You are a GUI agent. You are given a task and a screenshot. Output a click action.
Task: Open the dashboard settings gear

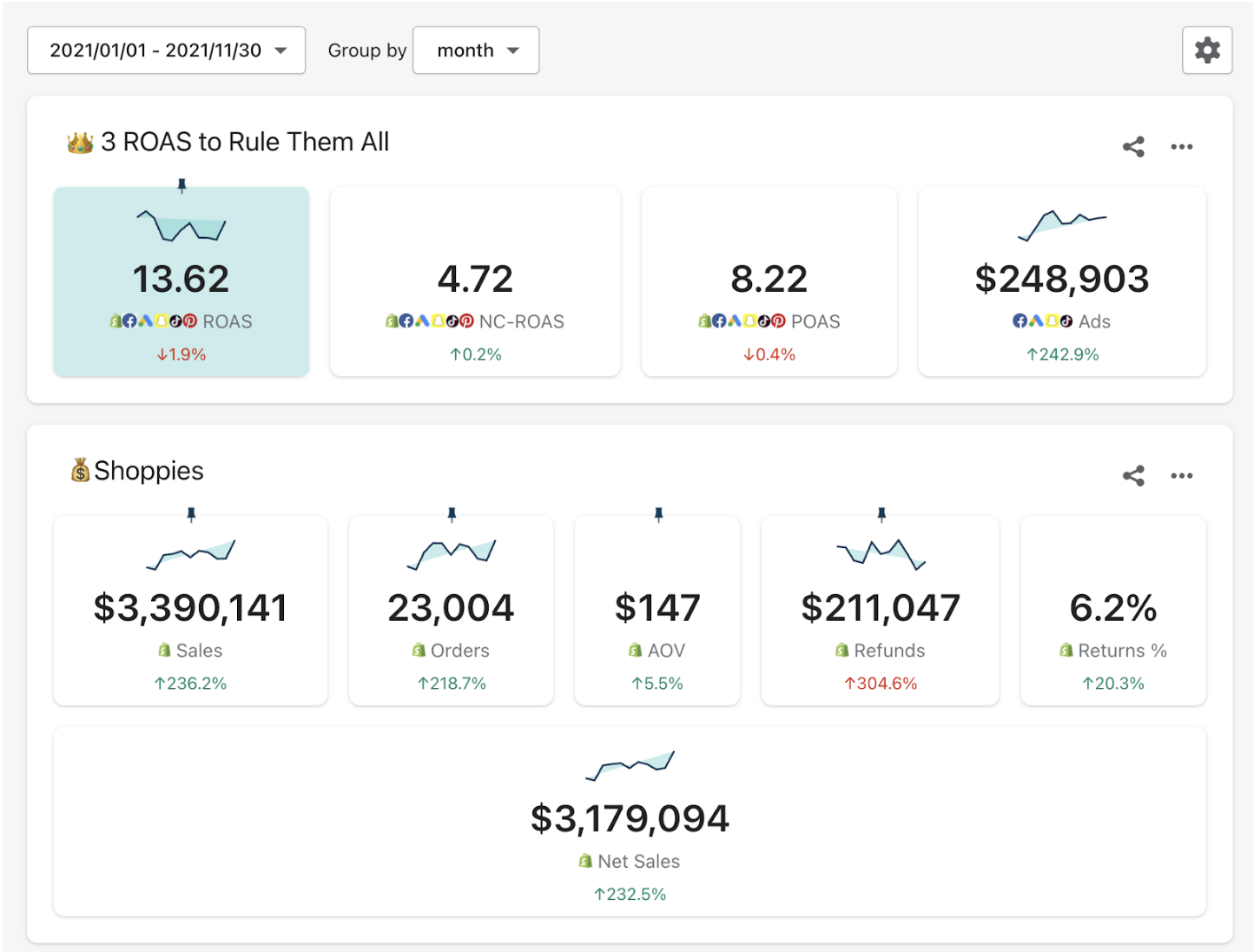pyautogui.click(x=1207, y=50)
